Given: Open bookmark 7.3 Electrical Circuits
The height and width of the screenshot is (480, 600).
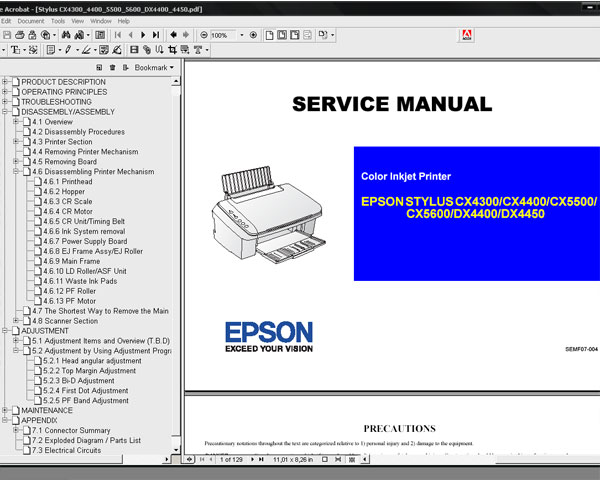Looking at the screenshot, I should click(x=67, y=450).
